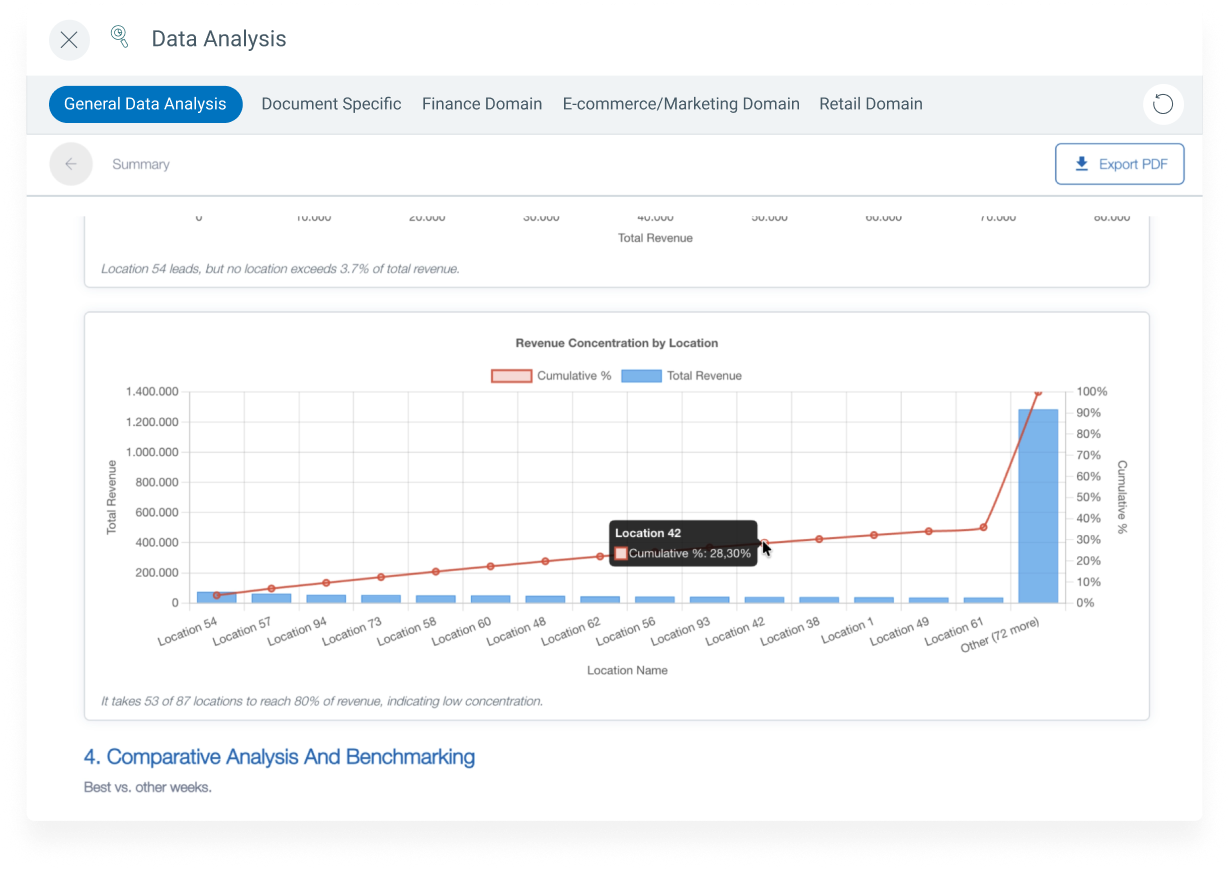Click the Location 54 leads caption
Image resolution: width=1230 pixels, height=870 pixels.
pos(280,269)
